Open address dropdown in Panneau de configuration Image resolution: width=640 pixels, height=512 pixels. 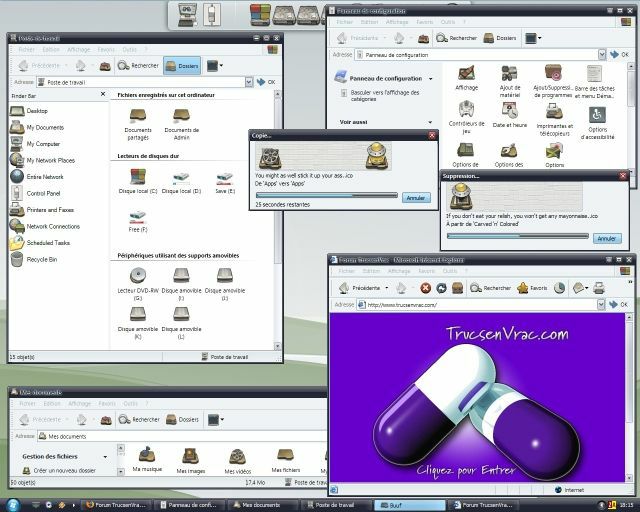point(602,55)
